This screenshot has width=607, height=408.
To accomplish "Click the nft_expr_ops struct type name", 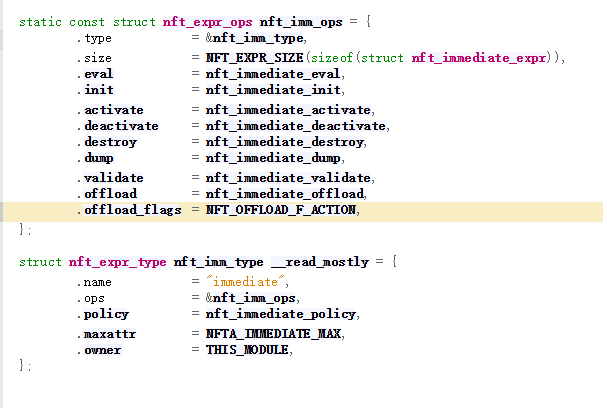I will [207, 22].
